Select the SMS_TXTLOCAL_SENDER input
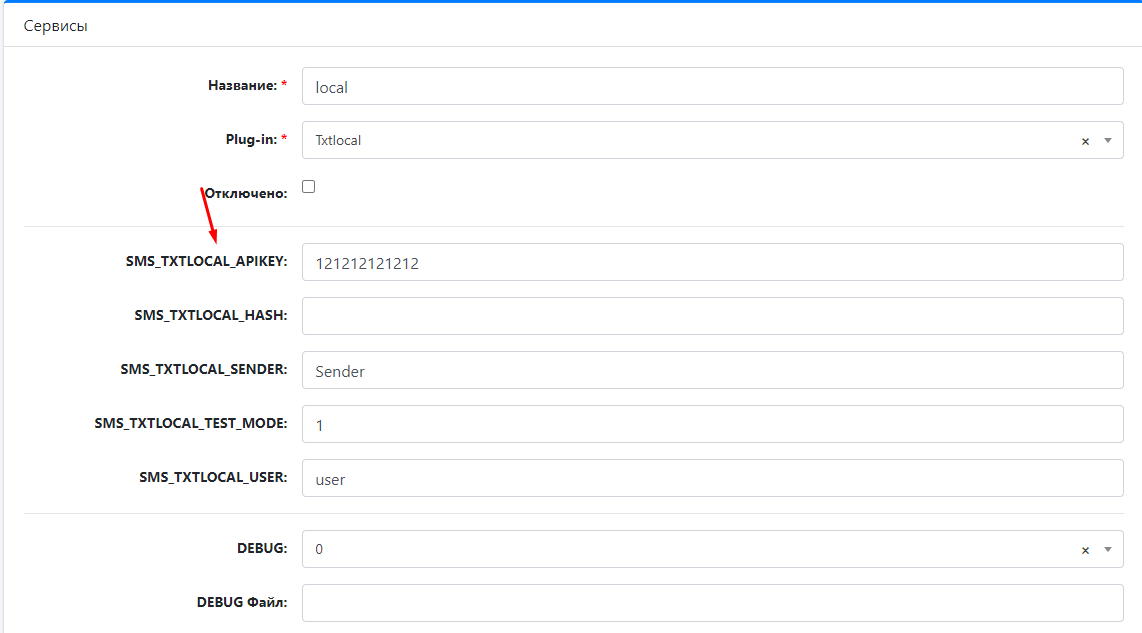 [x=712, y=370]
